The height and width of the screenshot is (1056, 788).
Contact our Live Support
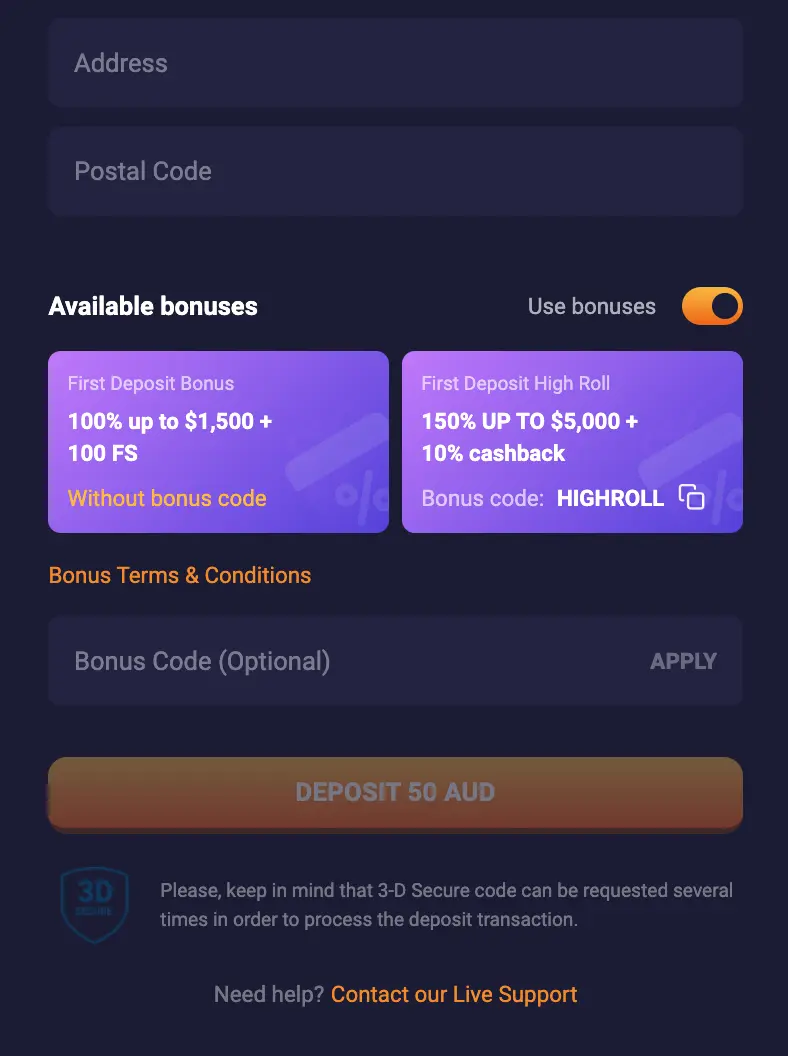(x=453, y=994)
